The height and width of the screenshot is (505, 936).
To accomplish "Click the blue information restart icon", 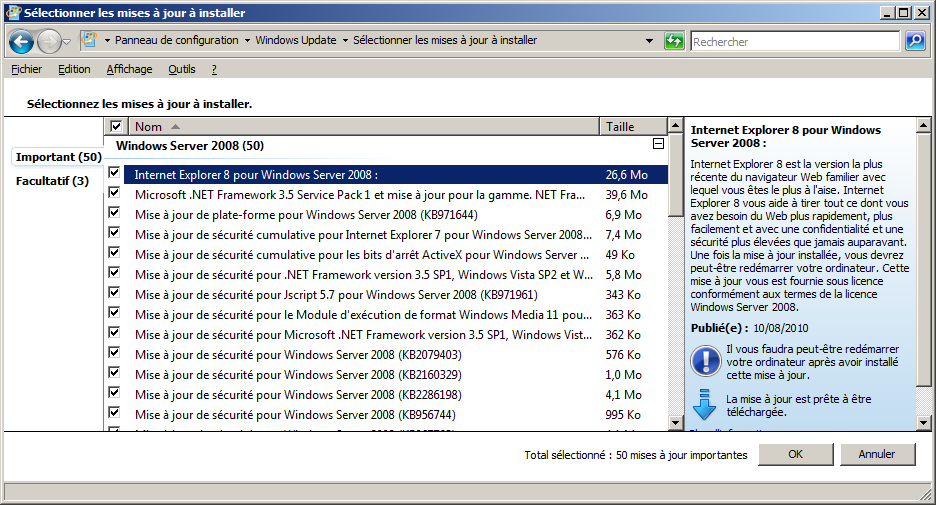I will pyautogui.click(x=705, y=359).
